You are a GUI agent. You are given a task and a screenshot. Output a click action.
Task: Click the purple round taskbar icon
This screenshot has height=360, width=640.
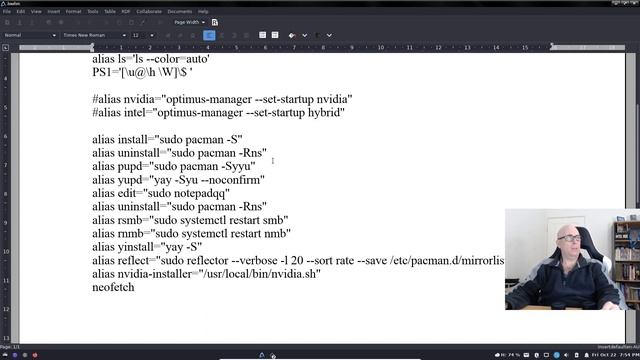(x=15, y=355)
